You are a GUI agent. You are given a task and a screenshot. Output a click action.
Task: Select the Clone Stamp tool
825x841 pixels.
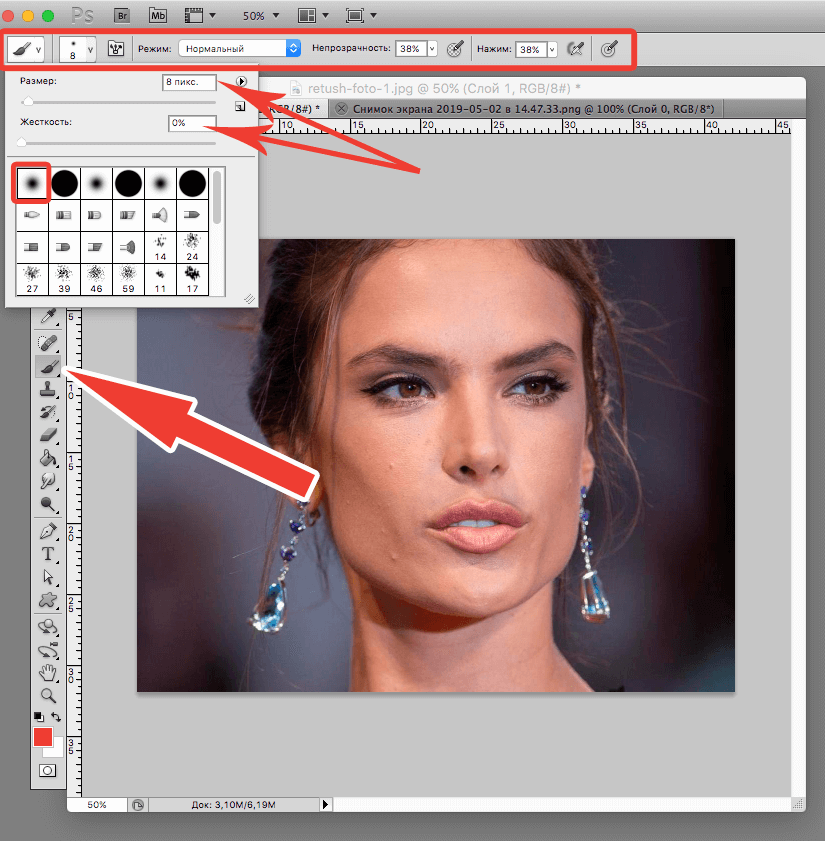(48, 389)
